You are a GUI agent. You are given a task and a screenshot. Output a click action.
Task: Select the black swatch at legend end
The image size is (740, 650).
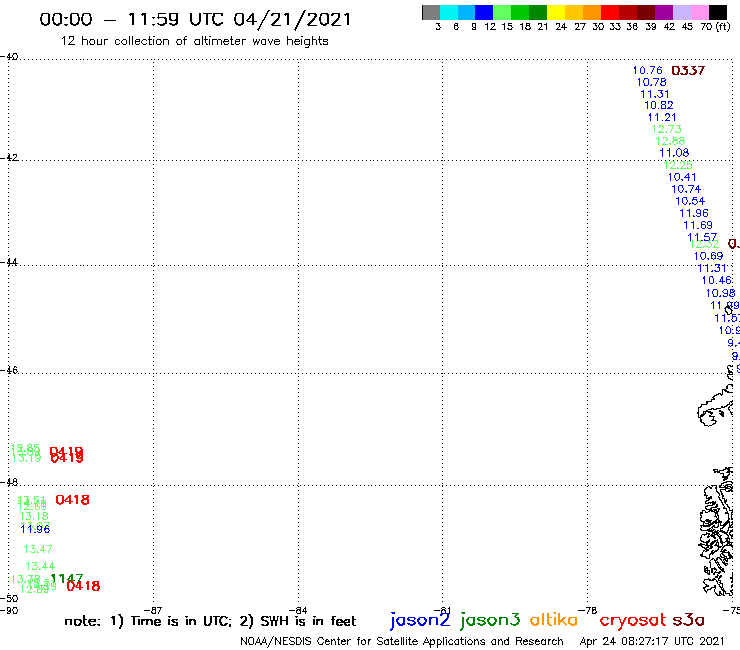pos(717,12)
